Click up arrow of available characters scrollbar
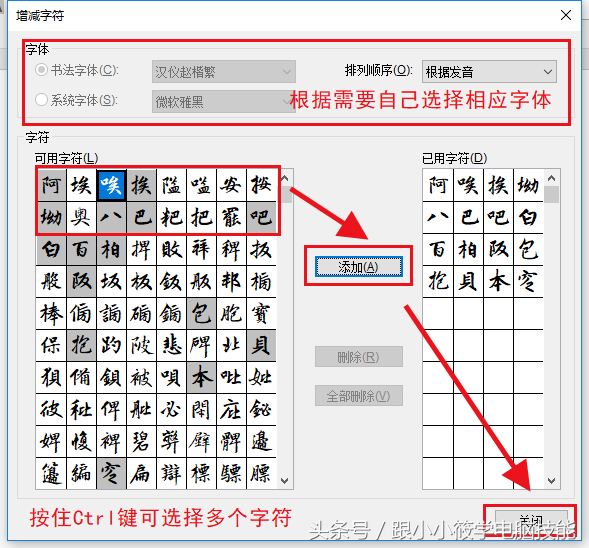Viewport: 589px width, 548px height. click(285, 178)
